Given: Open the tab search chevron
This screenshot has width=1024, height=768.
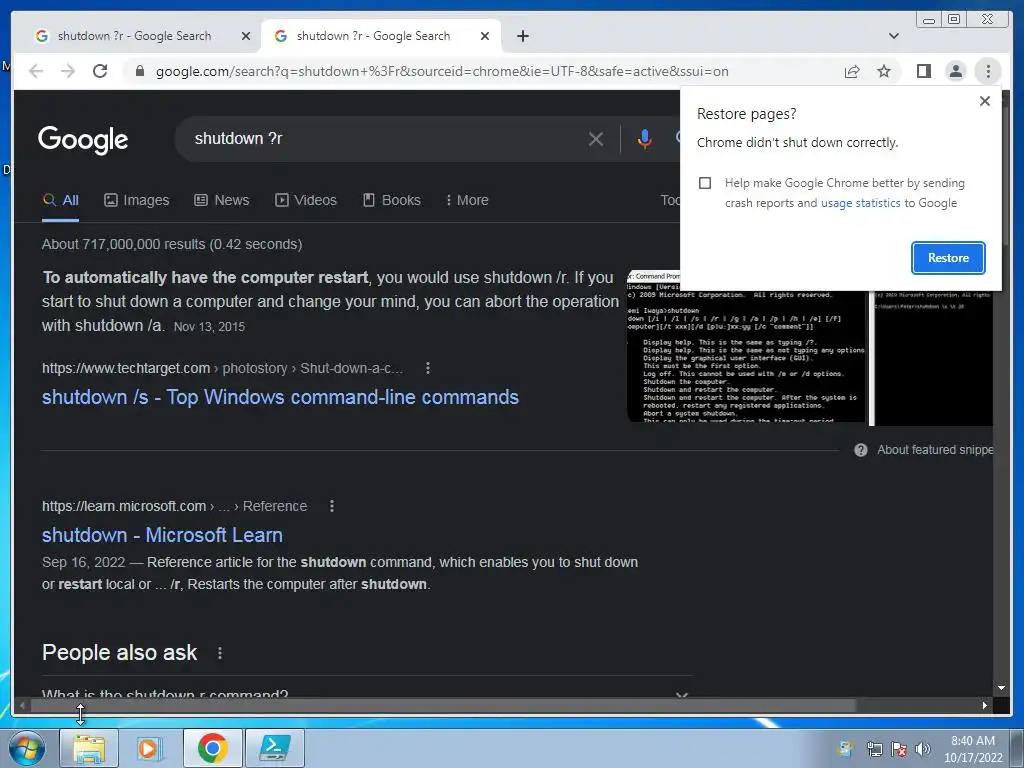Looking at the screenshot, I should pos(894,36).
